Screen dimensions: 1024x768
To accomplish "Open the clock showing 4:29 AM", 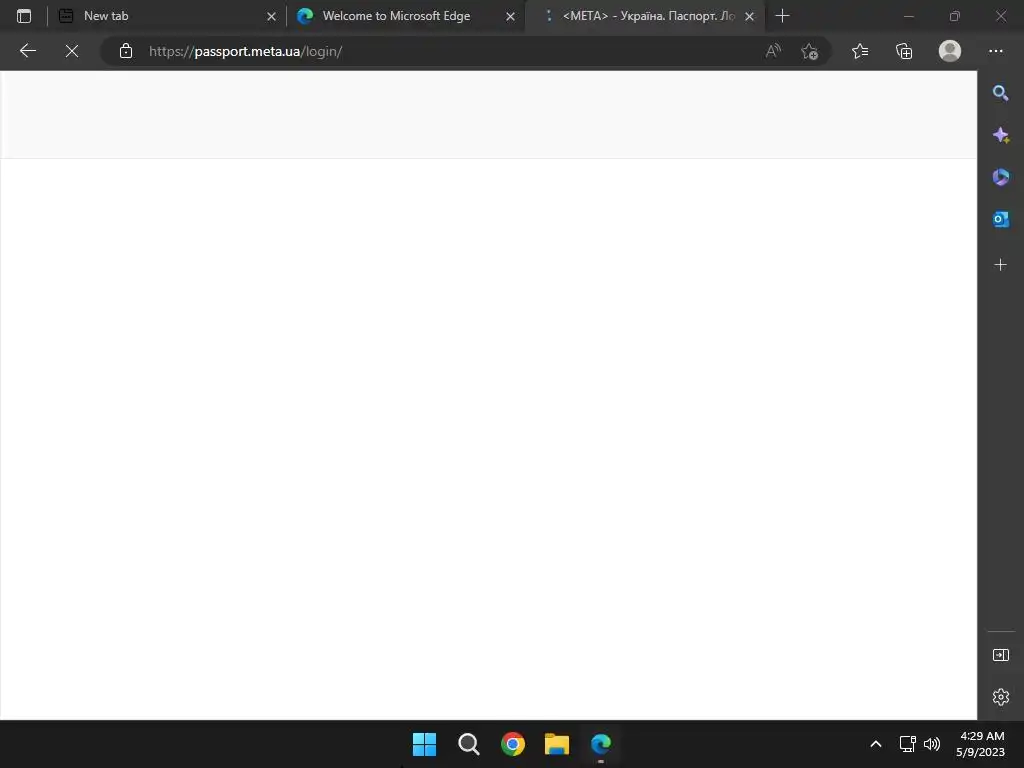I will click(x=981, y=744).
